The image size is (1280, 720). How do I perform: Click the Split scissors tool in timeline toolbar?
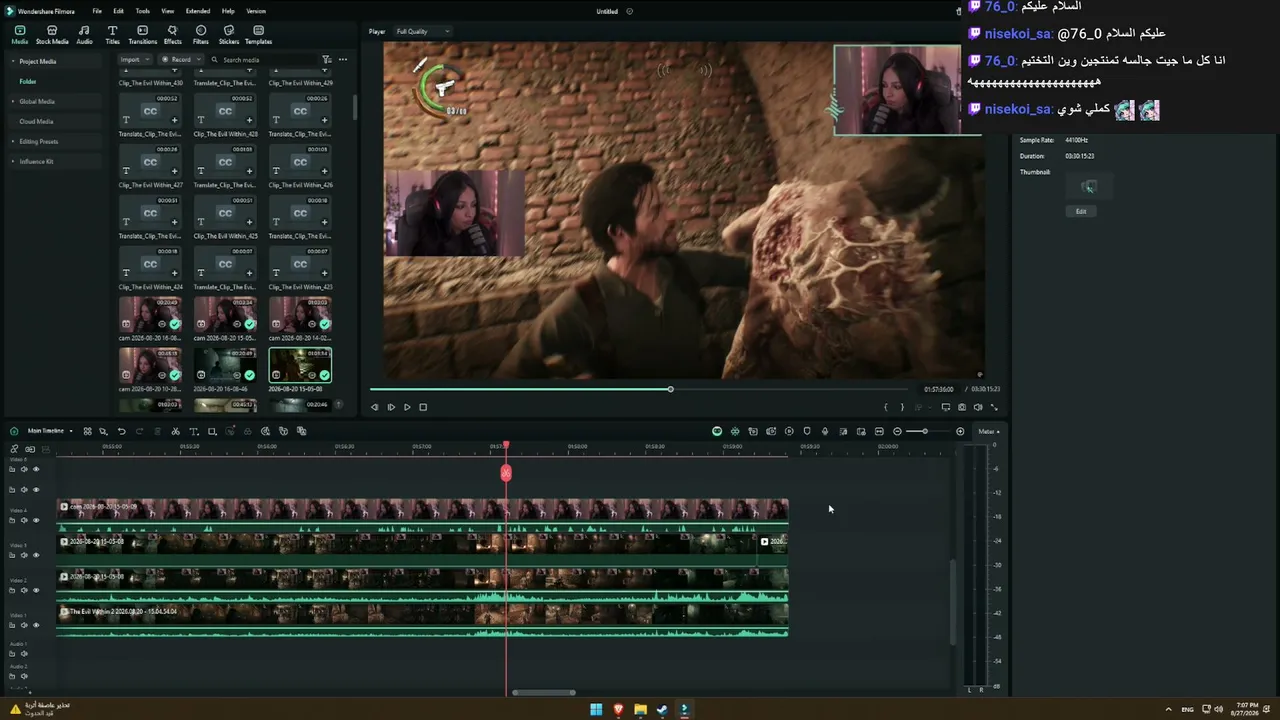pyautogui.click(x=175, y=431)
